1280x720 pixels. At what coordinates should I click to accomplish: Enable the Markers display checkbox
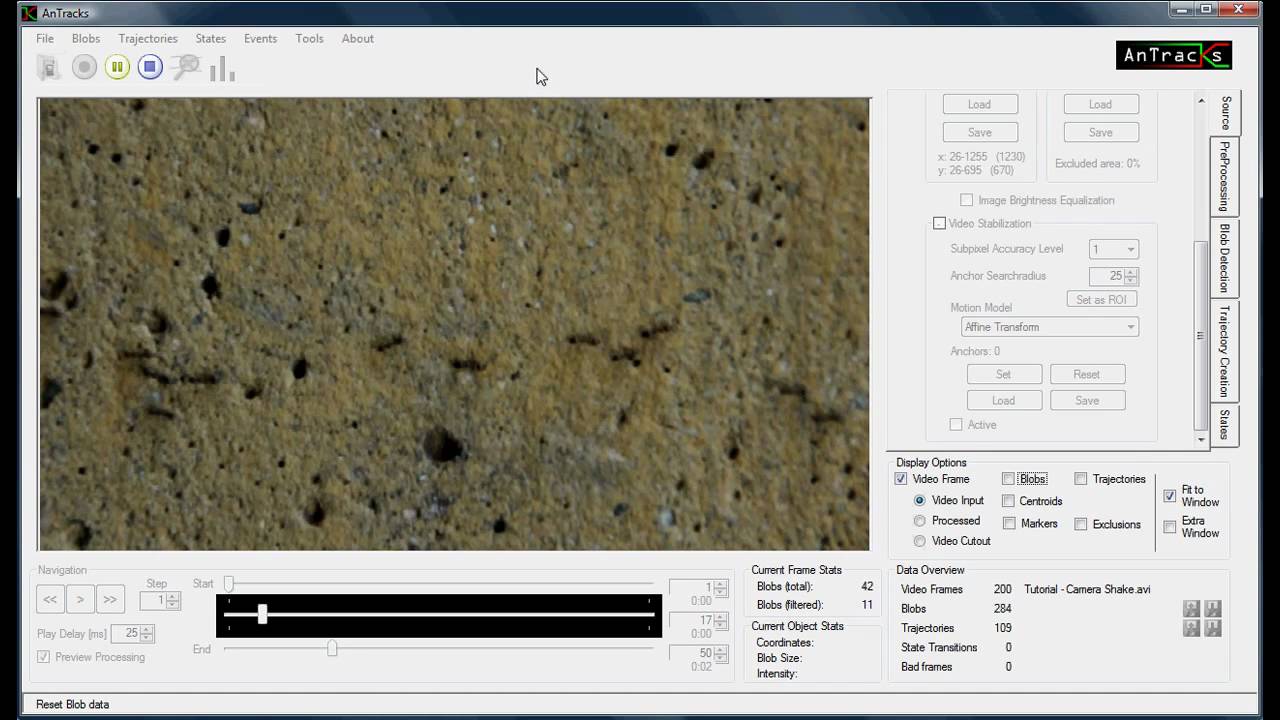[x=1008, y=523]
